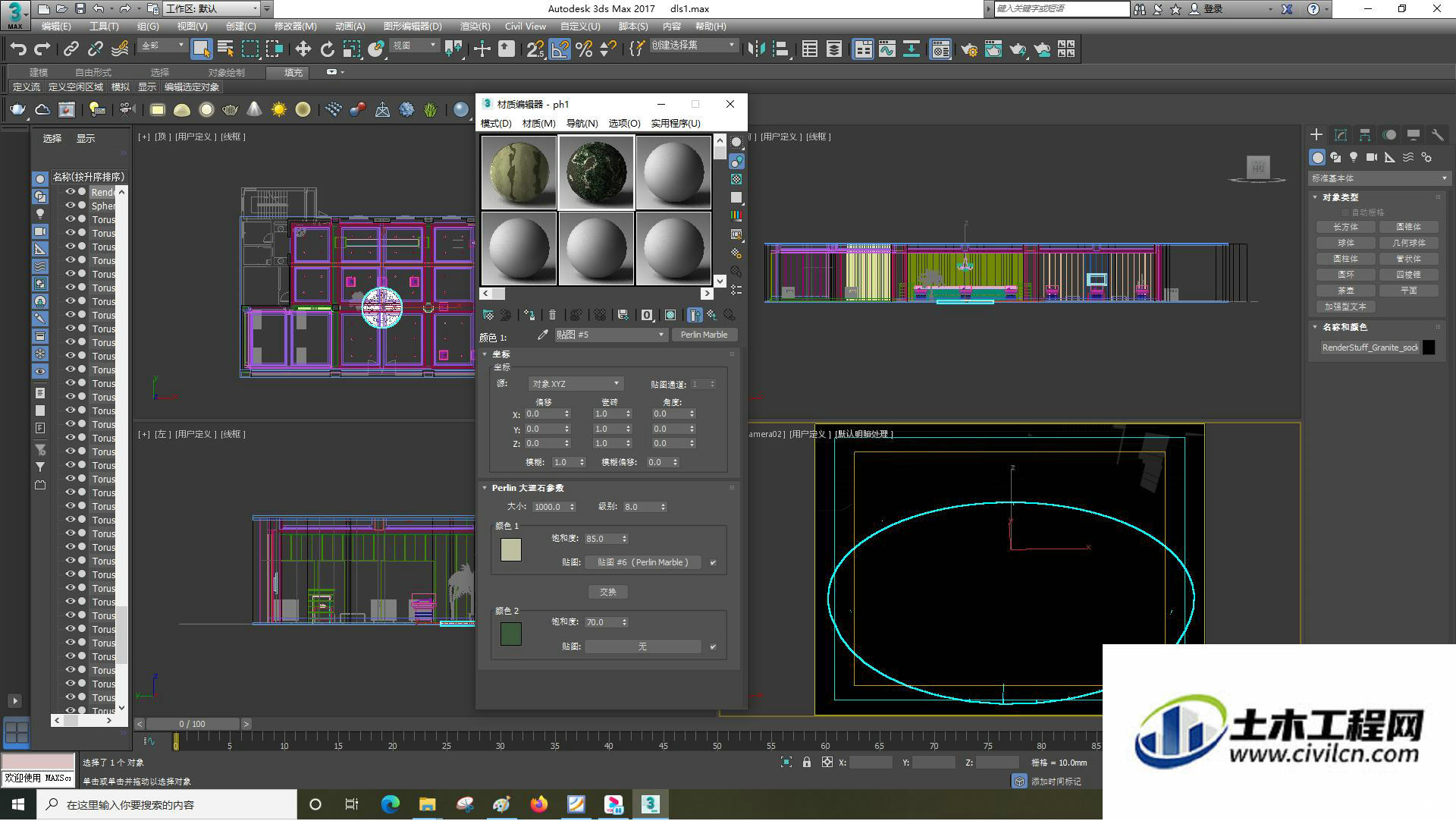
Task: Click the RenderStuff_Granite object name field
Action: click(x=1370, y=348)
